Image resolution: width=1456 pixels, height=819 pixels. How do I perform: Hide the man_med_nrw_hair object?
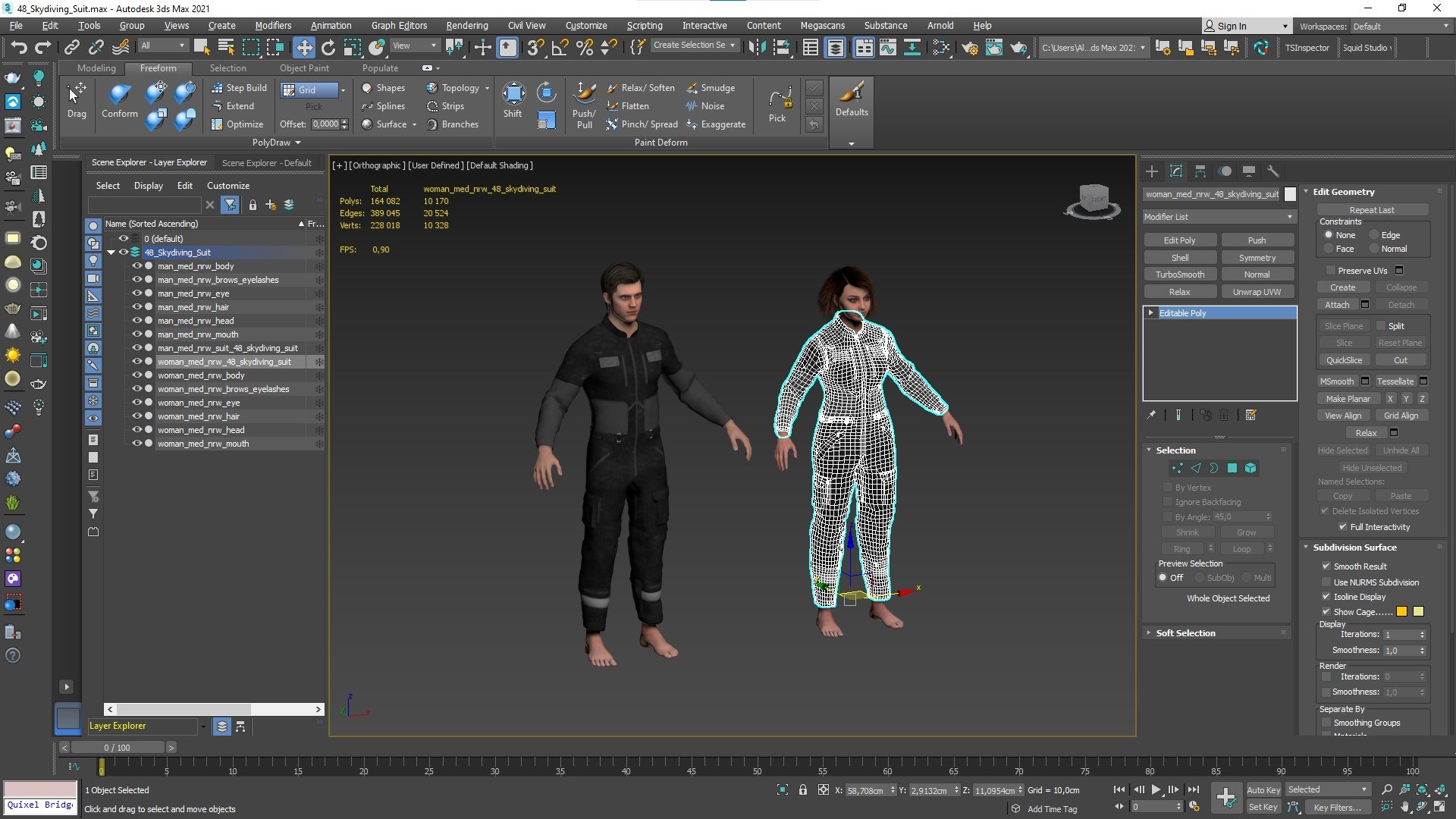coord(137,307)
